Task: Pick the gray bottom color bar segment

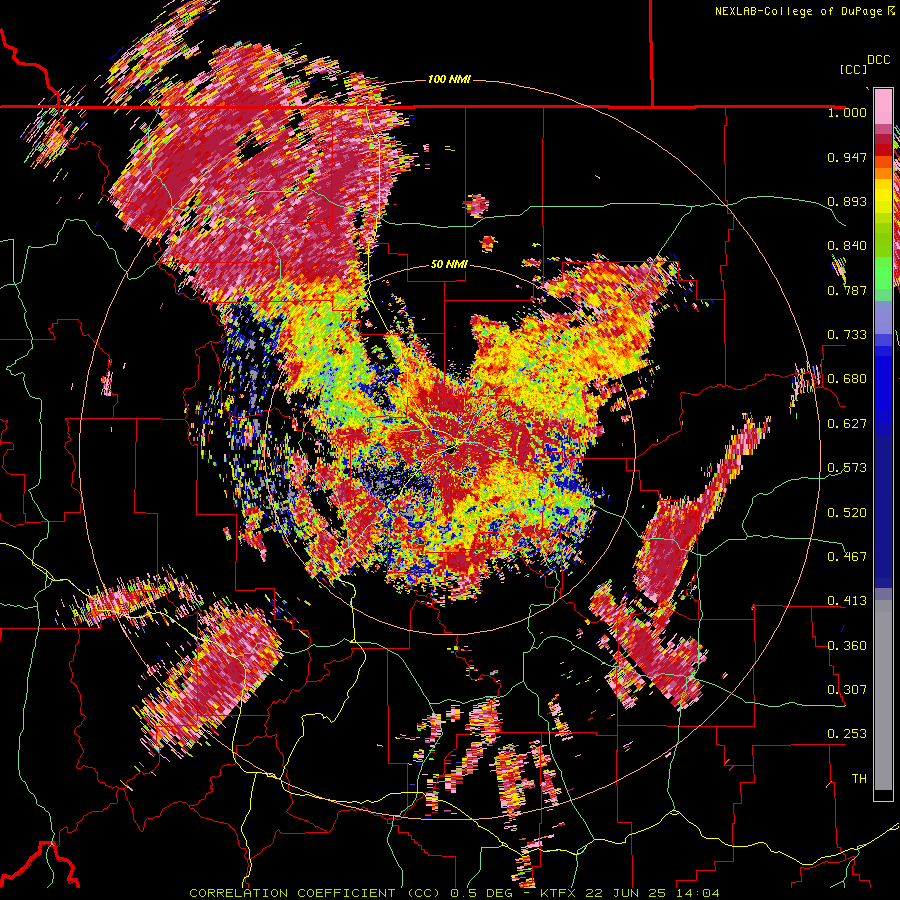Action: coord(883,695)
